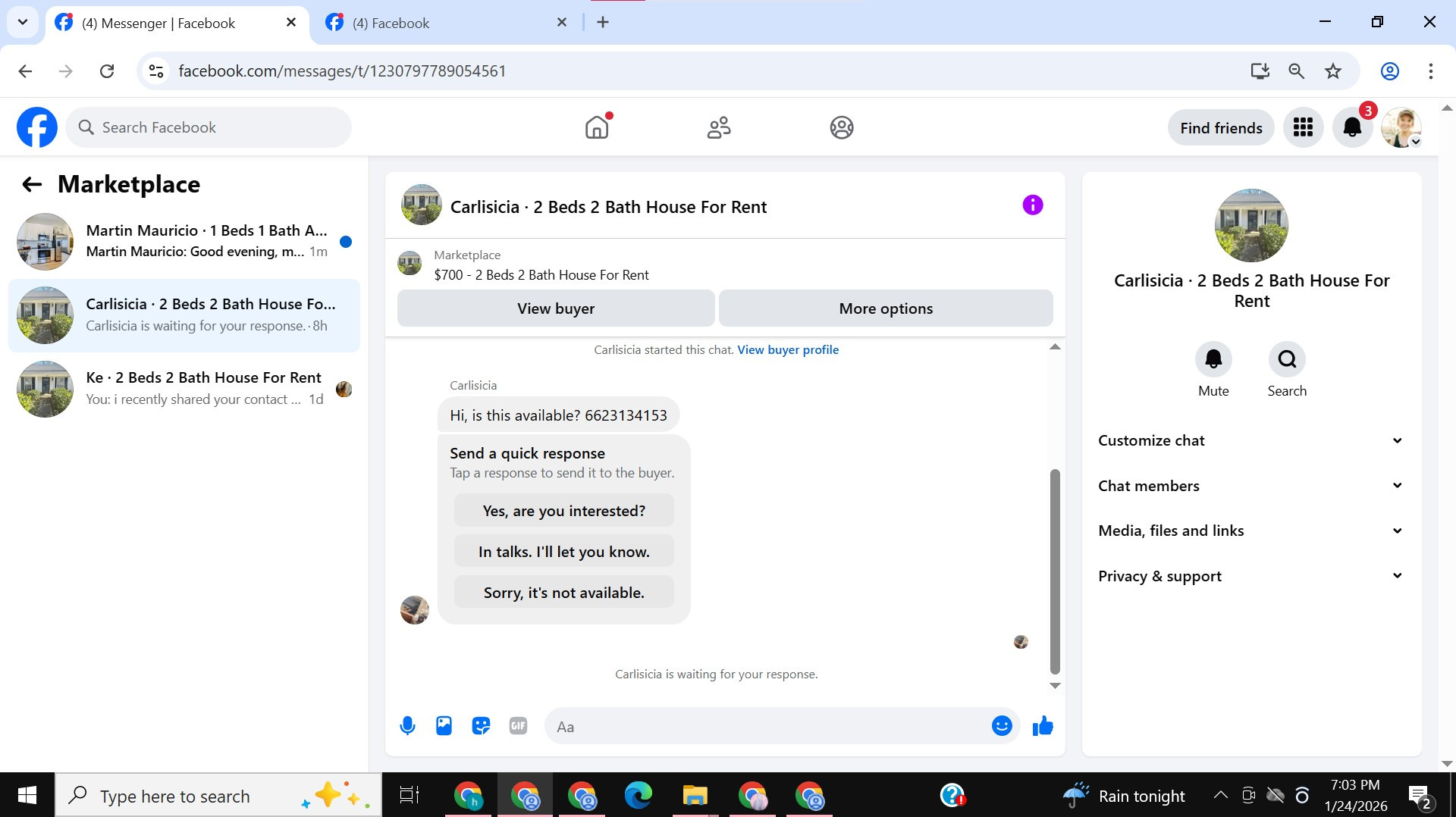Open Task View on taskbar
The height and width of the screenshot is (817, 1456).
[409, 795]
